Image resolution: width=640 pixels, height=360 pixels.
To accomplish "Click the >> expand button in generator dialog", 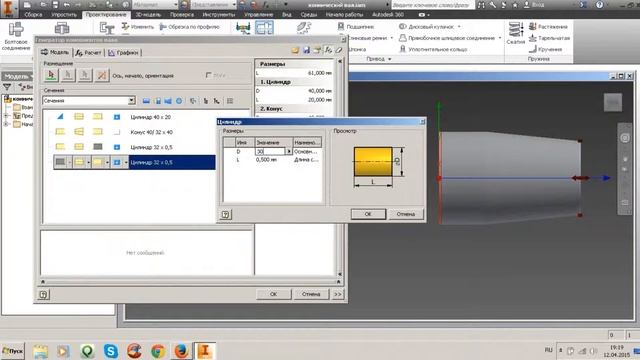I will (x=338, y=294).
